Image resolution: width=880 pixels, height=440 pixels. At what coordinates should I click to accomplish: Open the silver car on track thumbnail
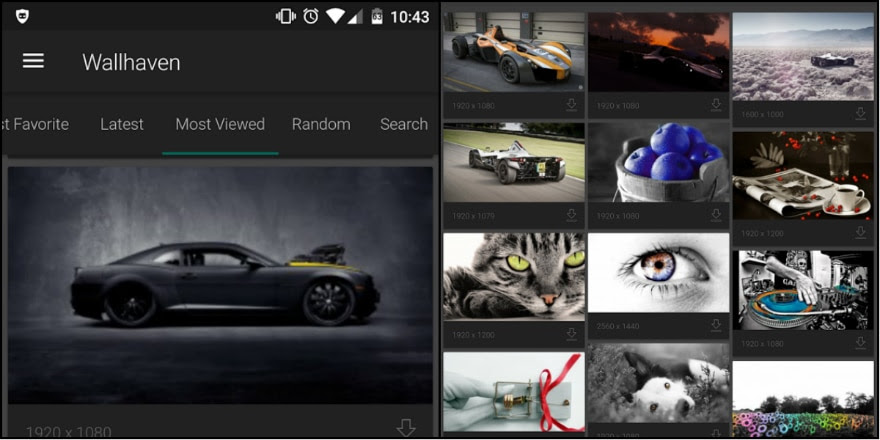[x=514, y=162]
